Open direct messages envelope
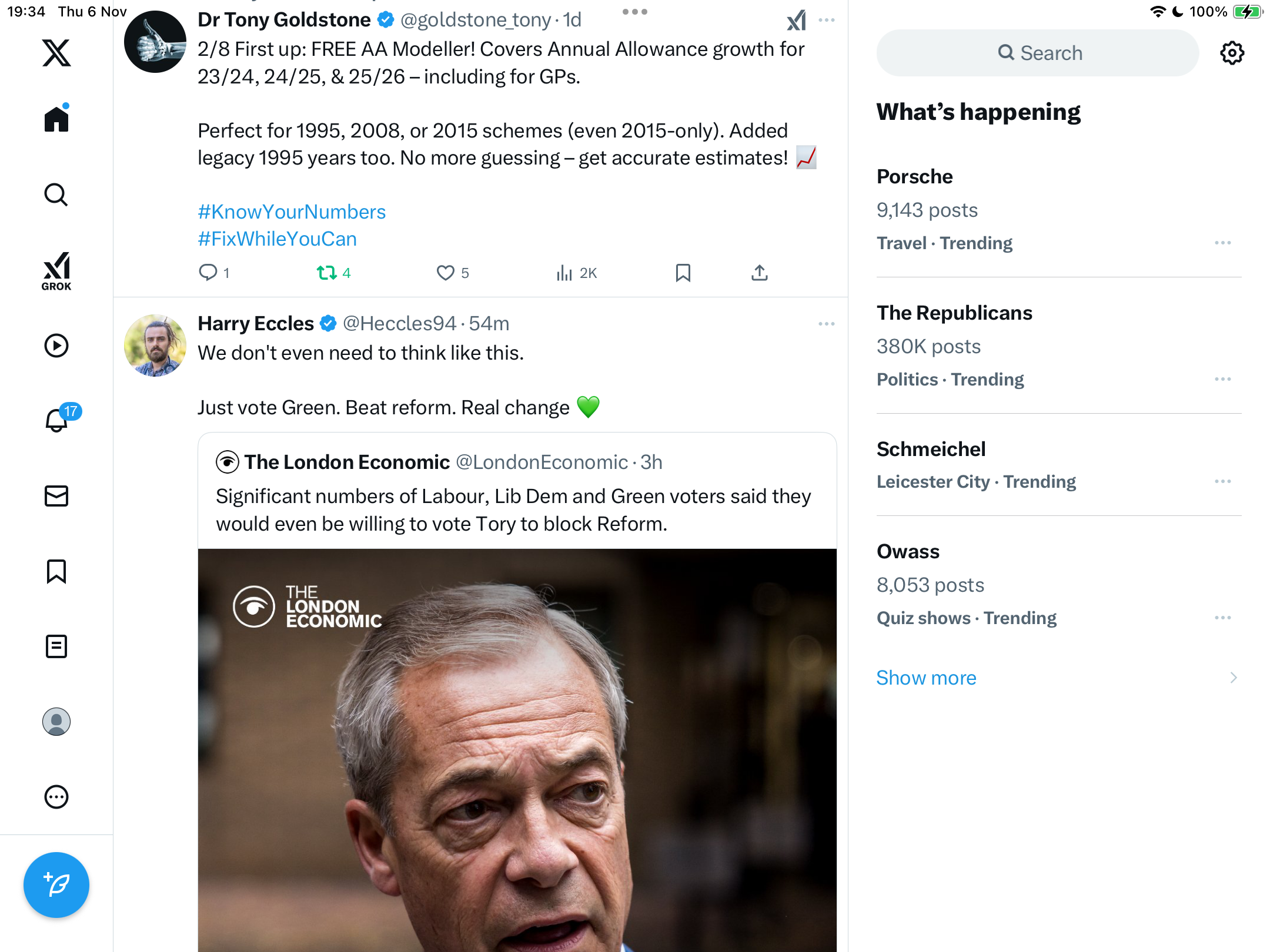The width and height of the screenshot is (1270, 952). click(56, 496)
